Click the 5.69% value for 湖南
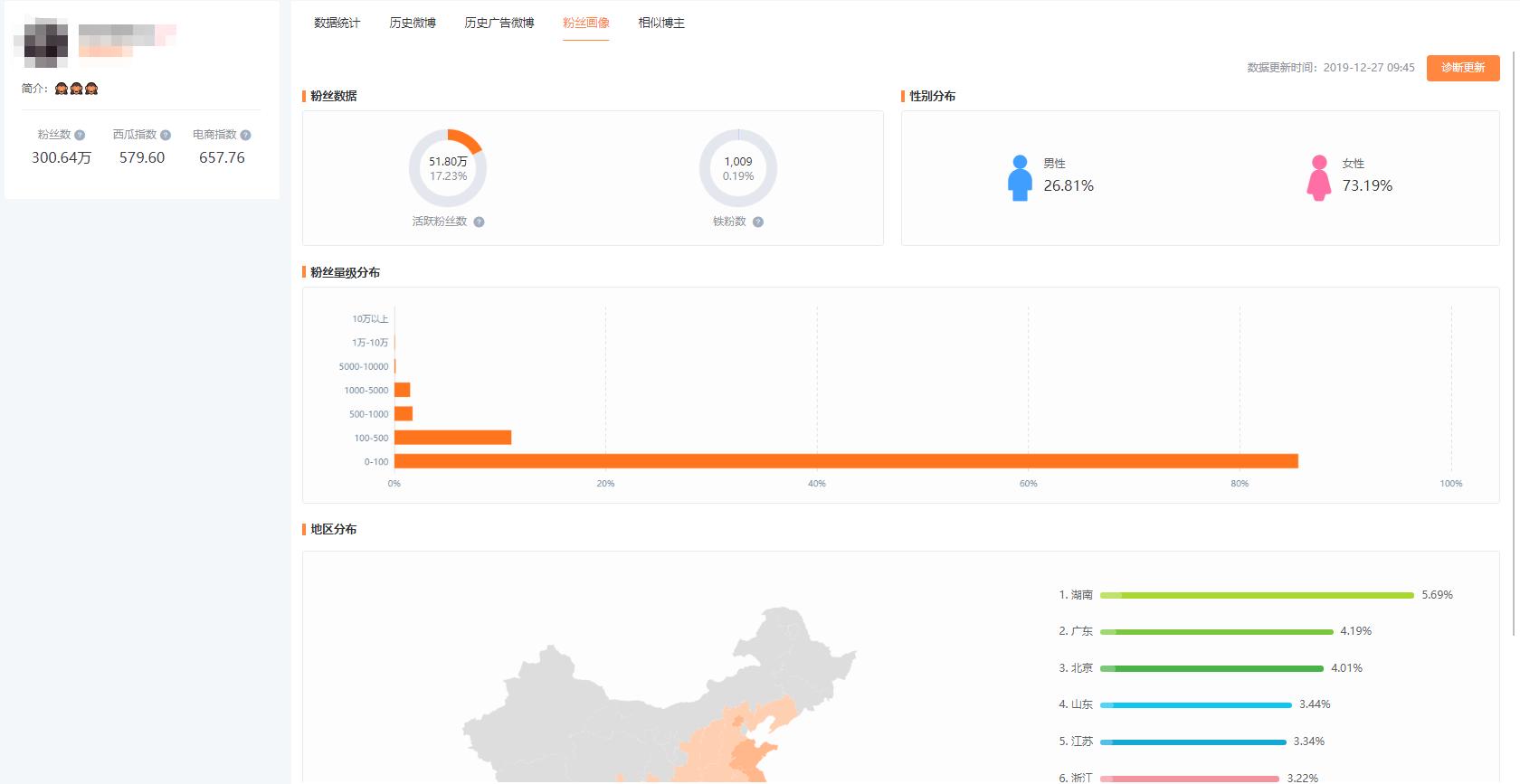This screenshot has width=1520, height=784. point(1437,595)
